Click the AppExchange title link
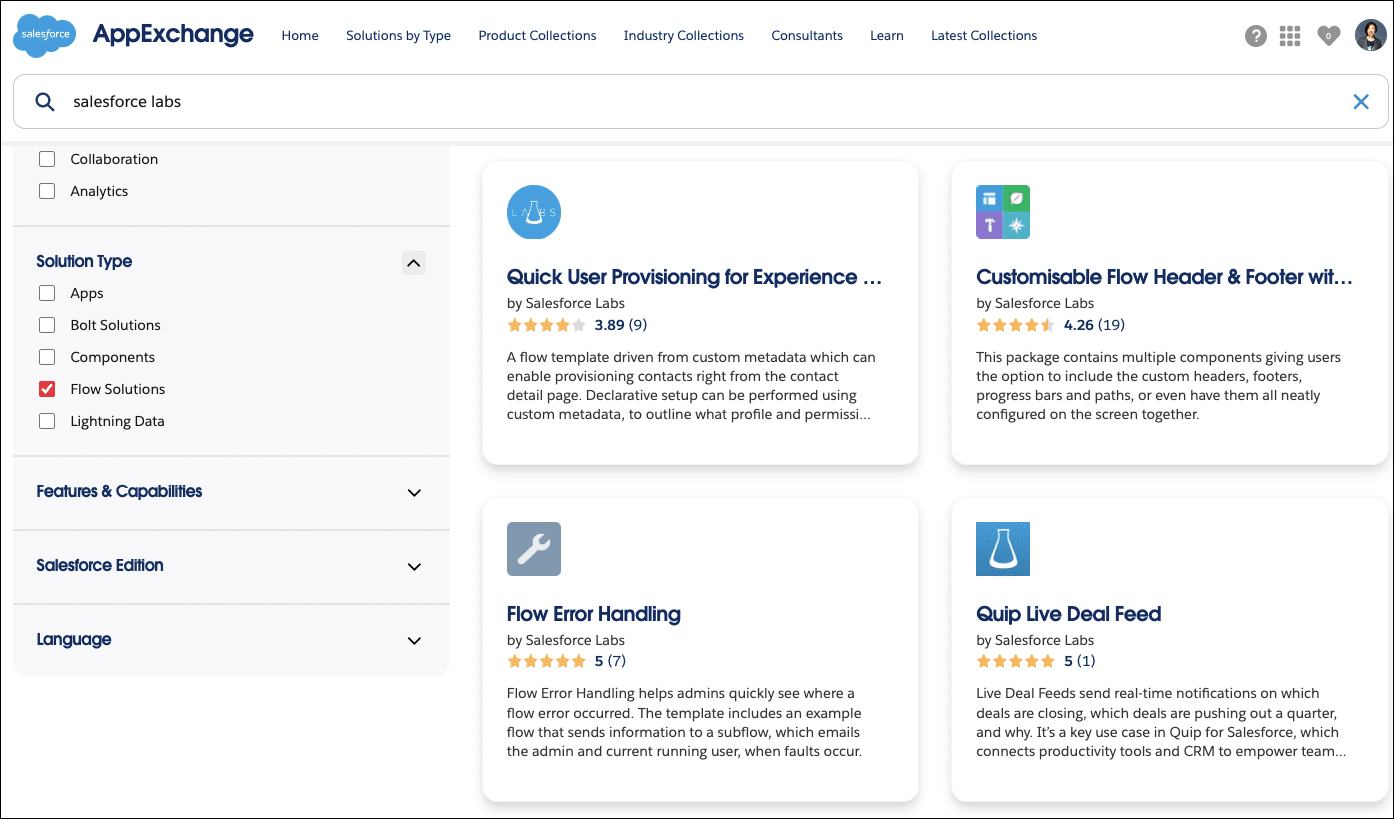The image size is (1394, 819). point(173,35)
